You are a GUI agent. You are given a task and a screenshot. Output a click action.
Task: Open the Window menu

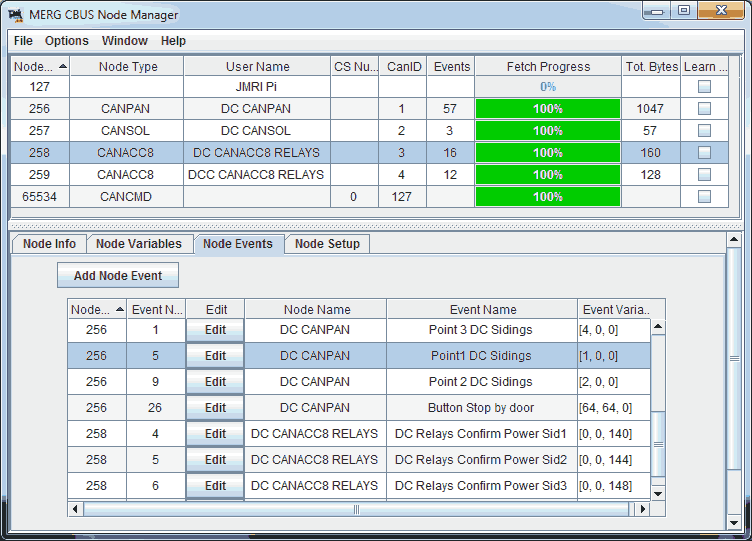click(x=125, y=41)
